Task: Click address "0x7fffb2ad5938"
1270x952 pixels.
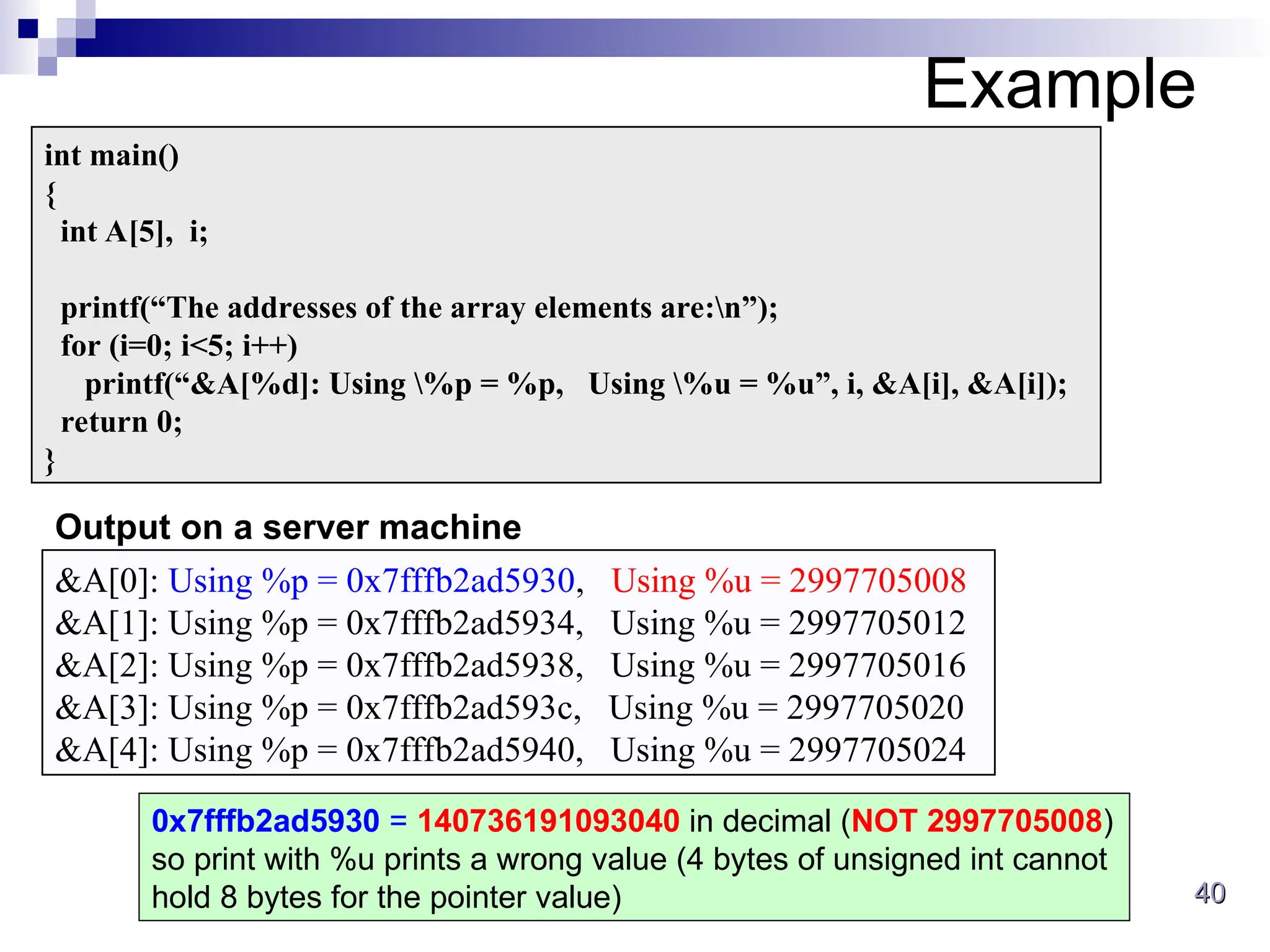Action: pos(461,665)
